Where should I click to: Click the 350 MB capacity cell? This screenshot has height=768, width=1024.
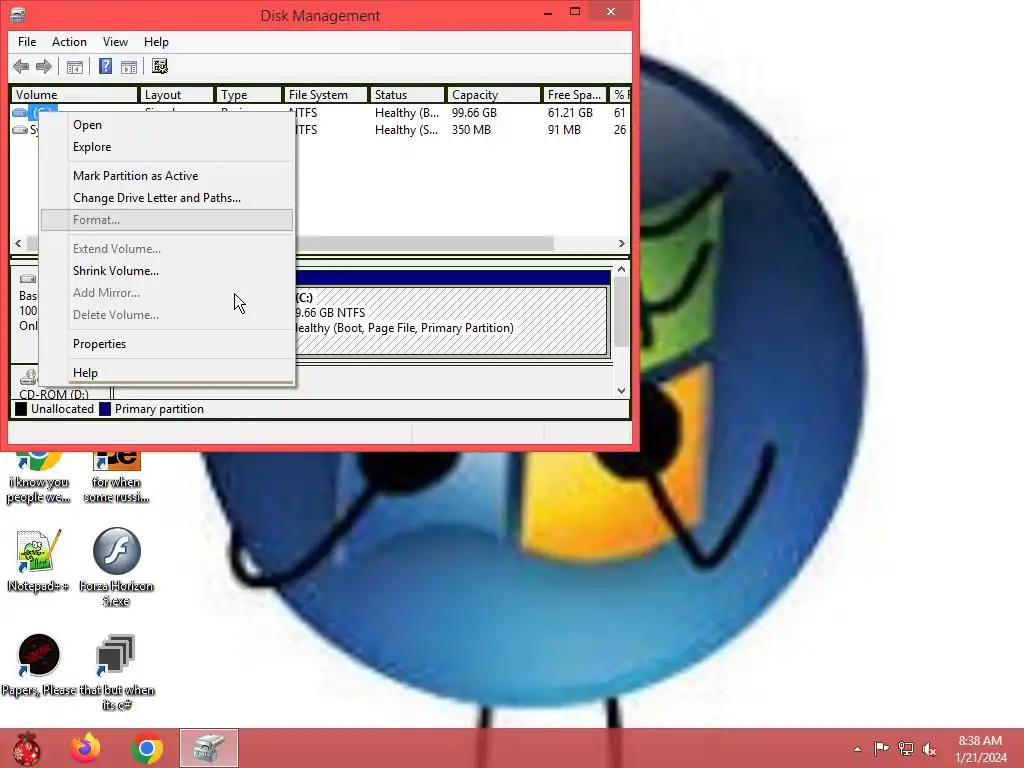pos(471,130)
